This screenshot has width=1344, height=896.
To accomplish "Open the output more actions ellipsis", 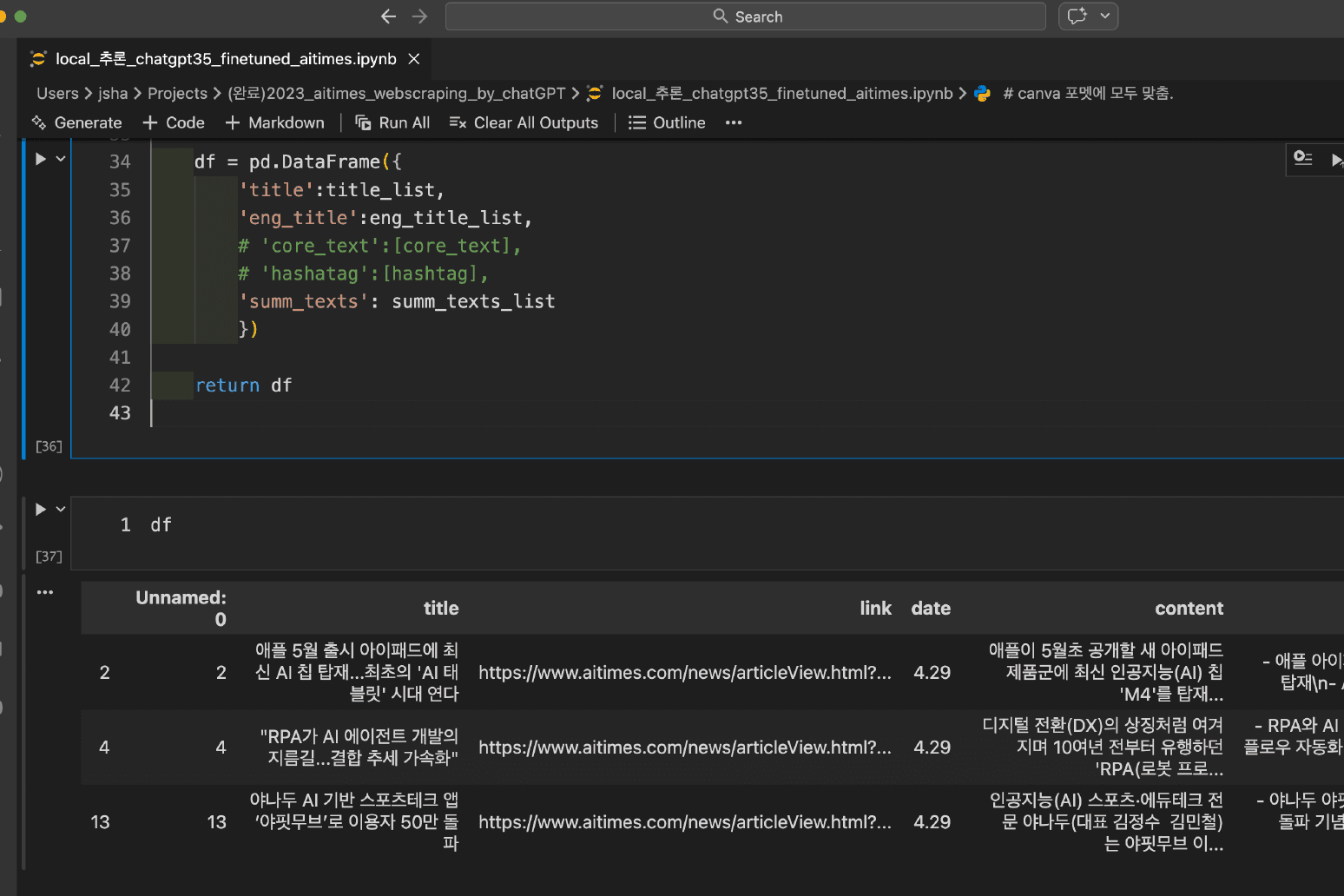I will (45, 592).
